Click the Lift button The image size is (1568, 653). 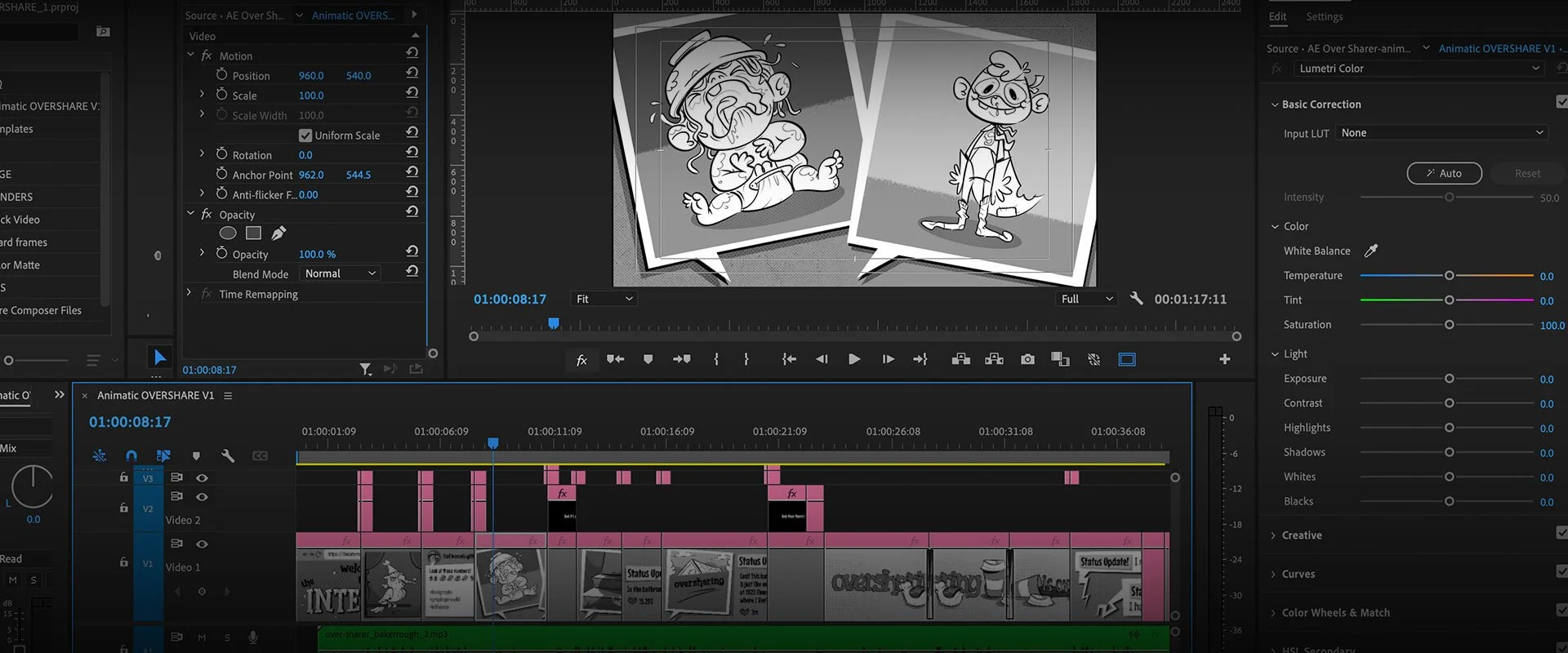[x=961, y=359]
